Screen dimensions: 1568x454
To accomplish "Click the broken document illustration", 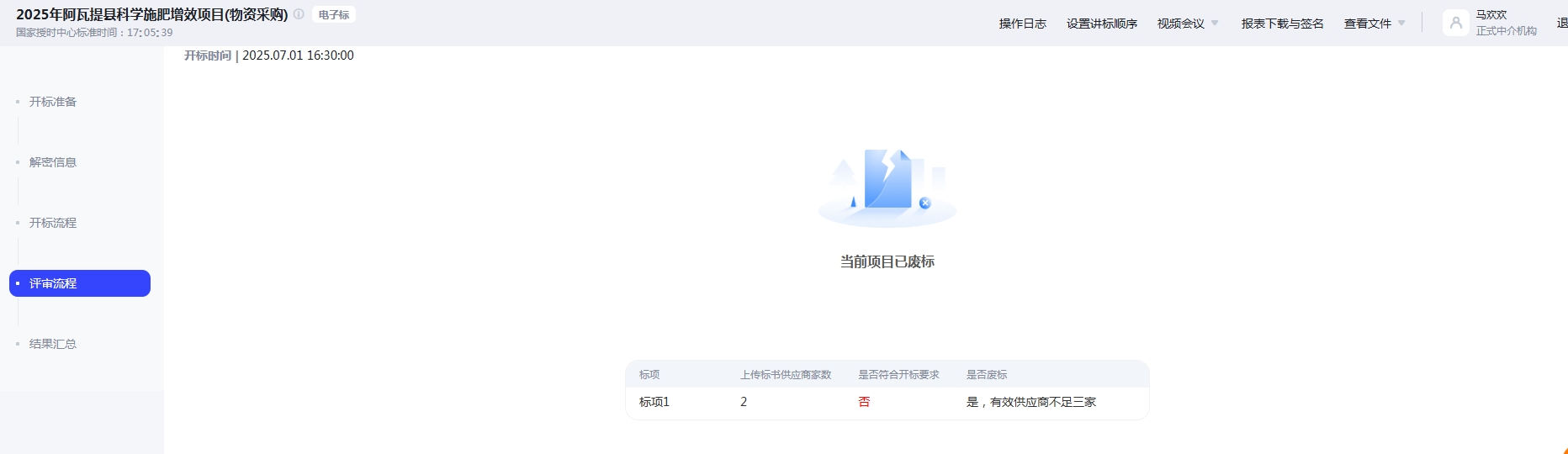I will [x=887, y=187].
